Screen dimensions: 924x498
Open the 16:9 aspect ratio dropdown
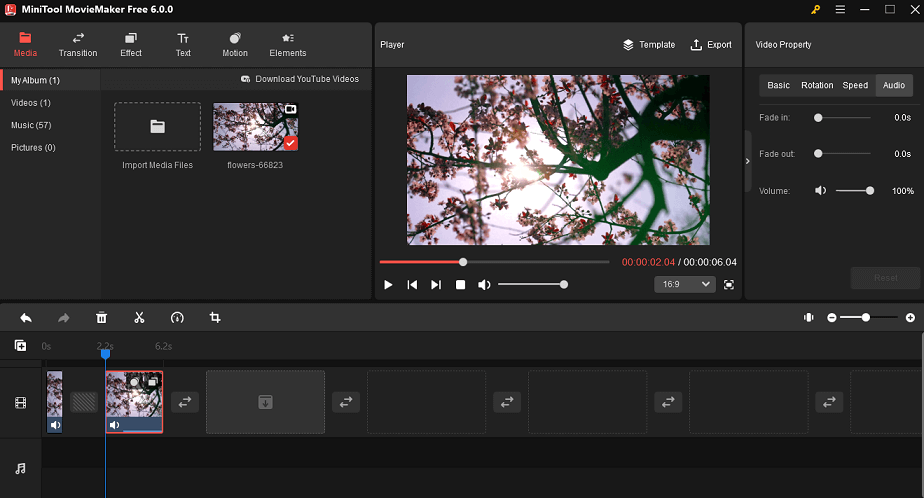[685, 284]
